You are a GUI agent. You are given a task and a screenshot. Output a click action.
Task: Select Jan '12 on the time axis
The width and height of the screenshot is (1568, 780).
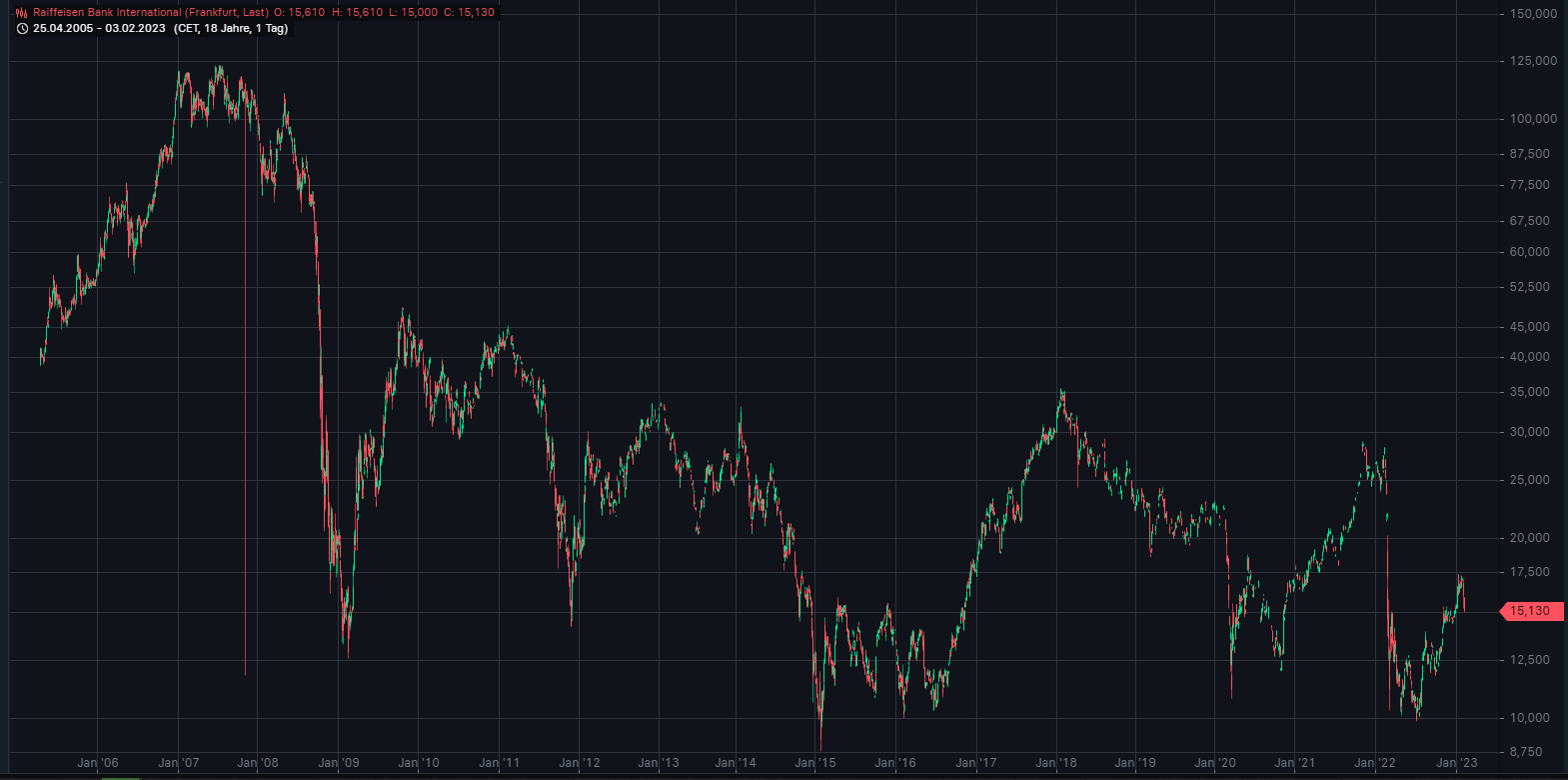[x=579, y=763]
